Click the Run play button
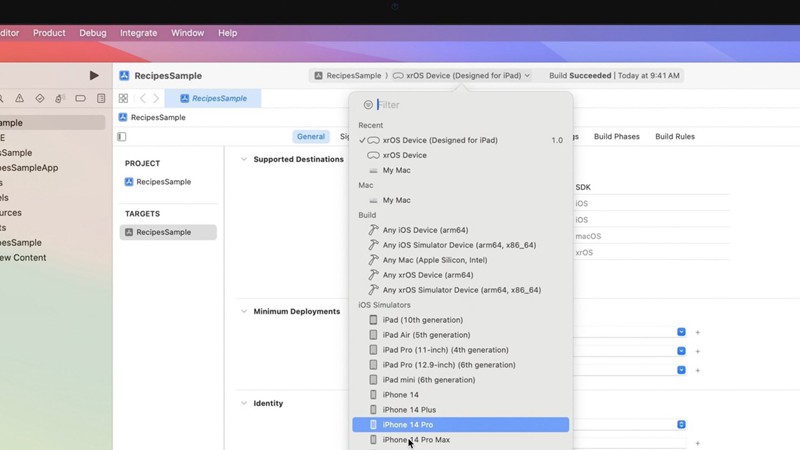Screen dimensions: 800x450 click(x=94, y=76)
